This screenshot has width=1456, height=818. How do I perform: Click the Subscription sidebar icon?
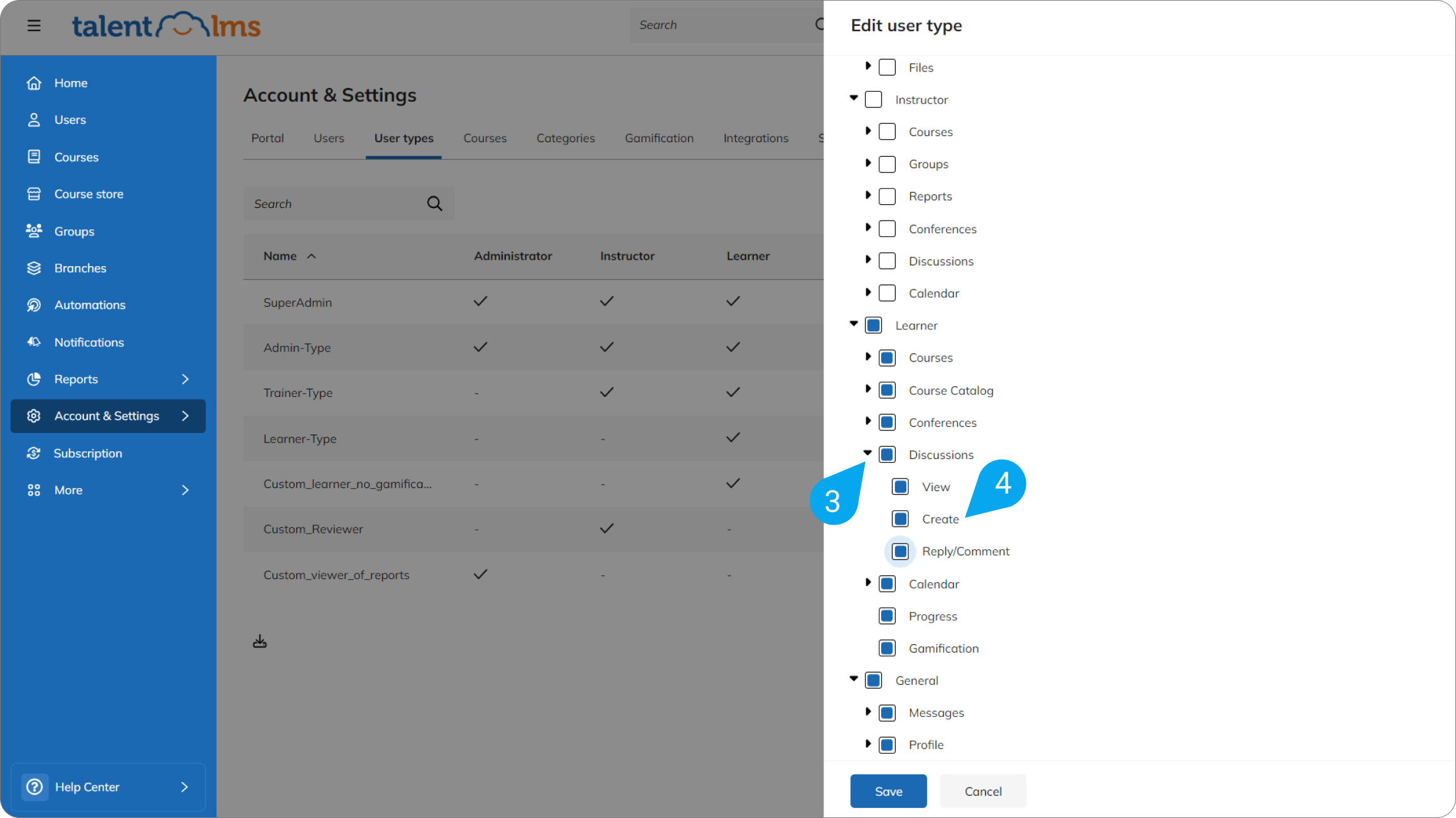[x=34, y=453]
